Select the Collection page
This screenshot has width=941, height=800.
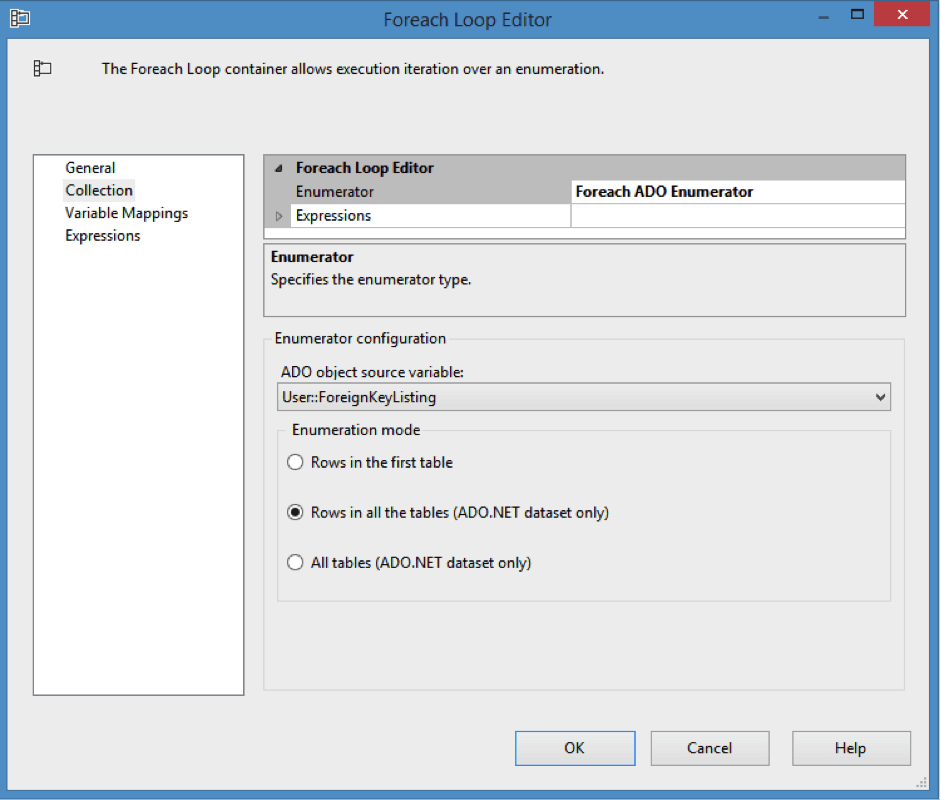(x=99, y=190)
